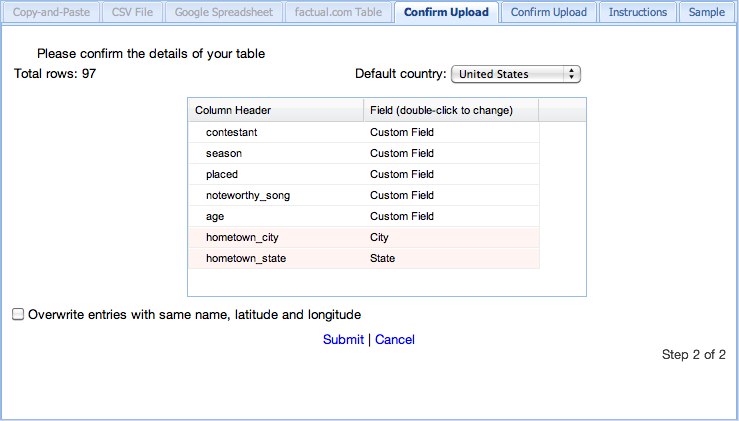Select the State field for hometown_state
739x421 pixels.
pos(382,258)
